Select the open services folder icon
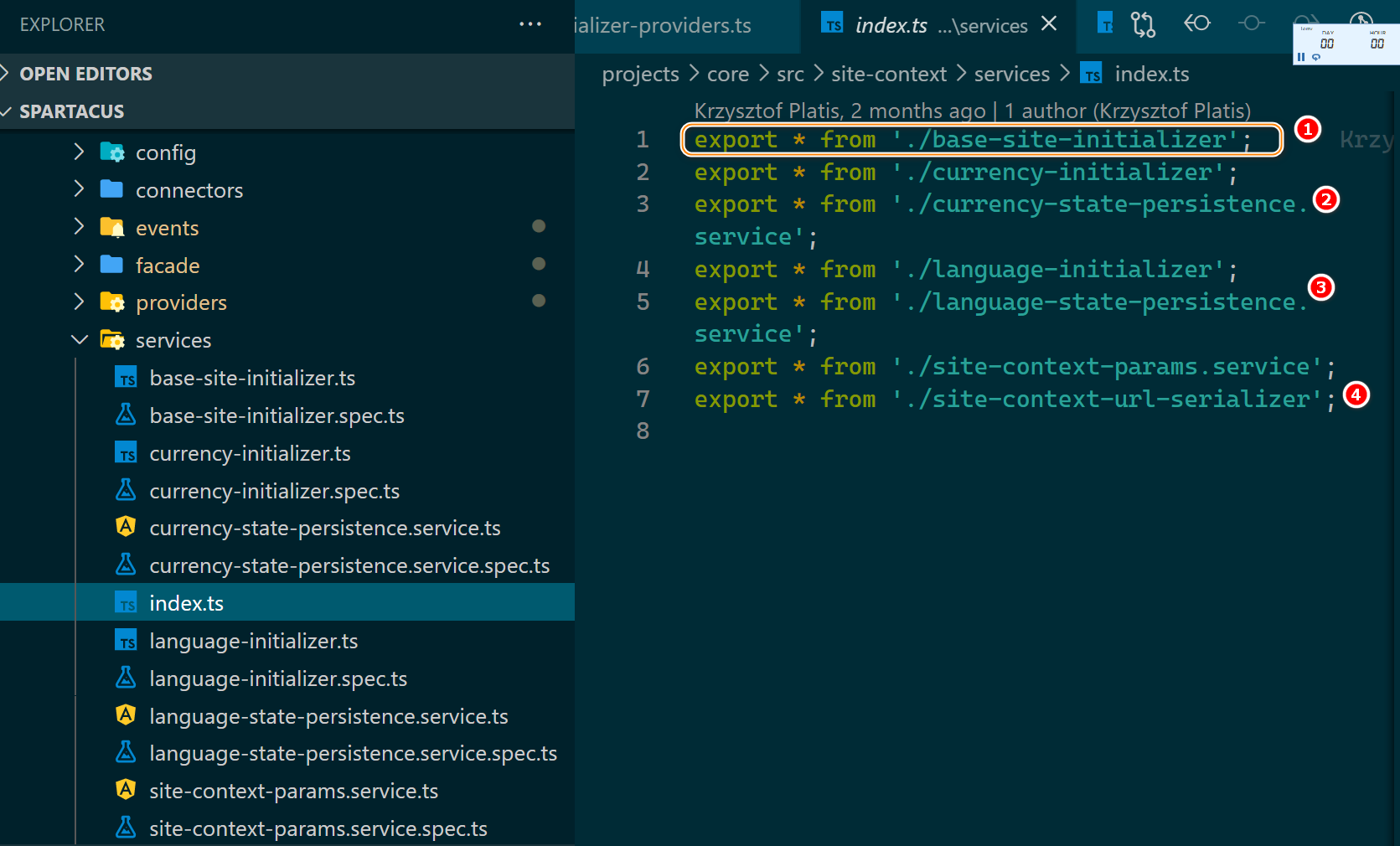This screenshot has height=846, width=1400. click(112, 340)
